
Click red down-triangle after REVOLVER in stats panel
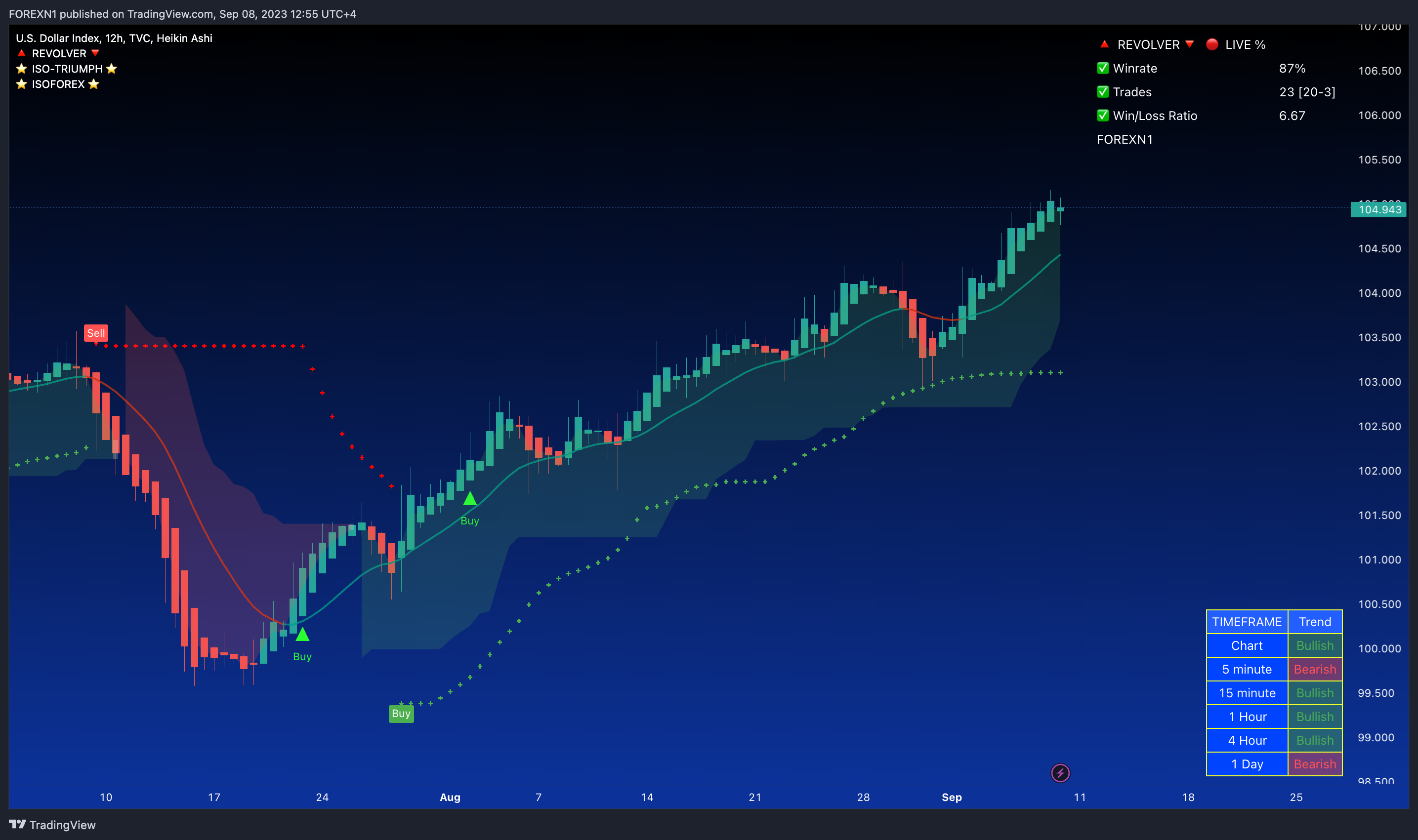tap(1189, 44)
